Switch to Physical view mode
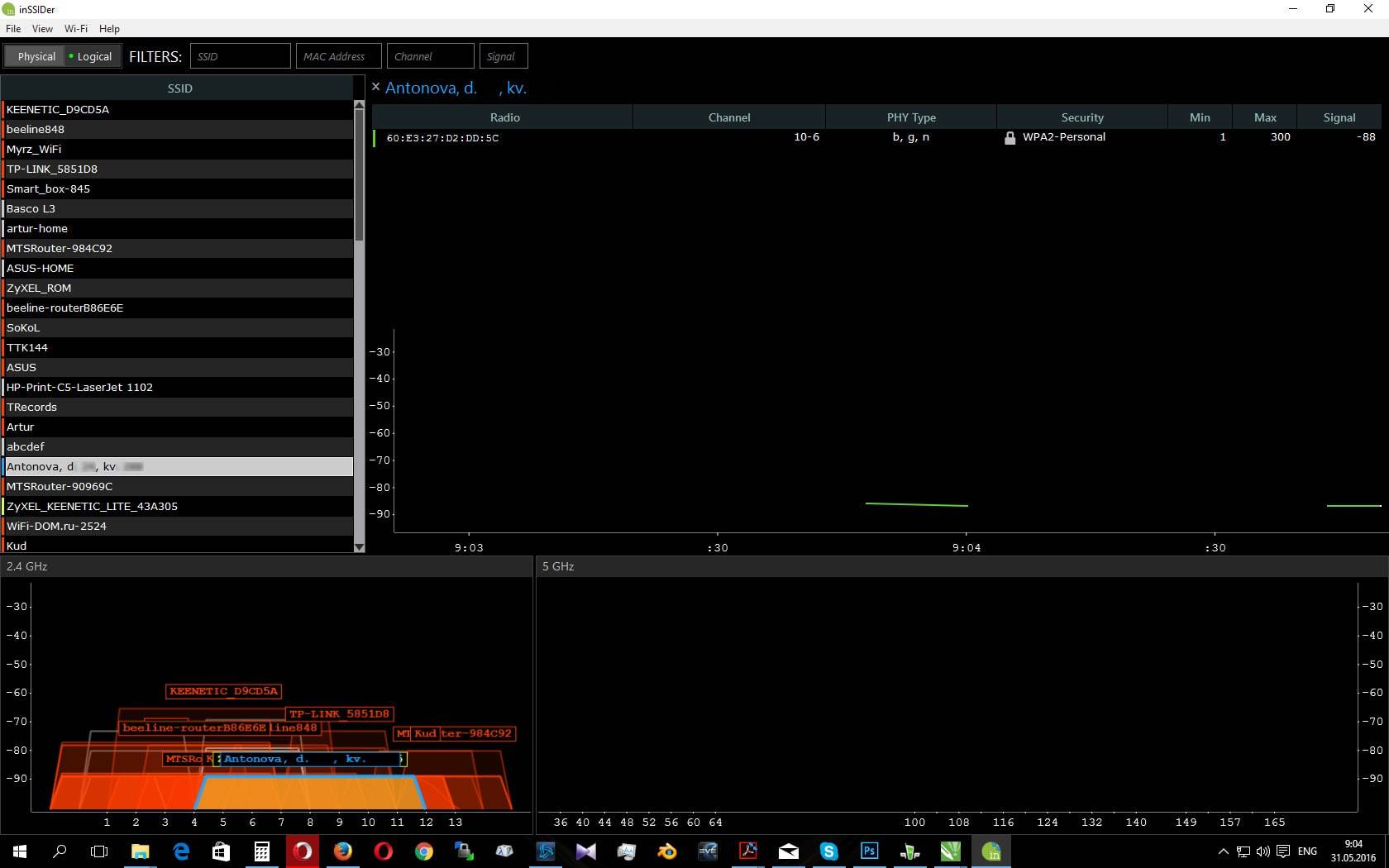 36,56
